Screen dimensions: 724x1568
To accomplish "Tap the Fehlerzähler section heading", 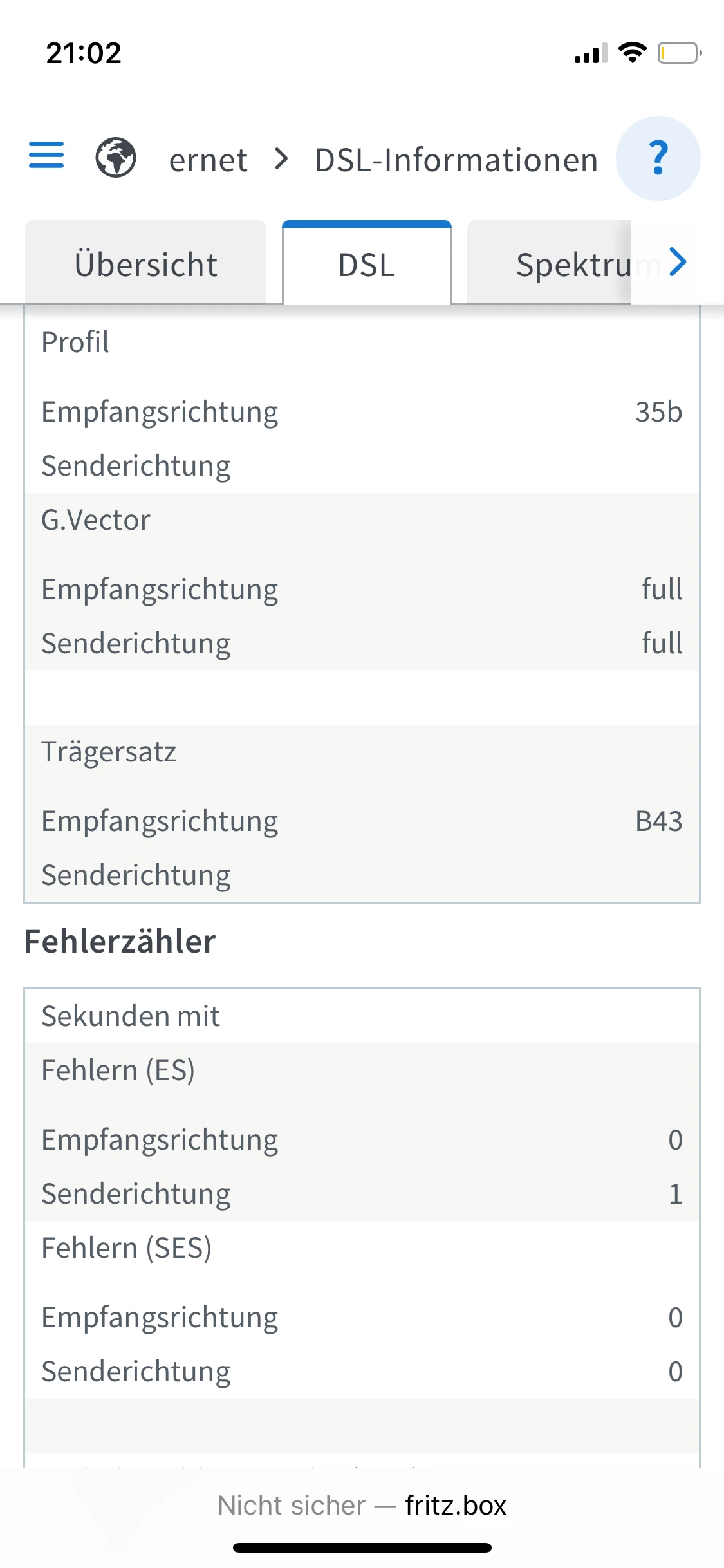I will pos(120,942).
